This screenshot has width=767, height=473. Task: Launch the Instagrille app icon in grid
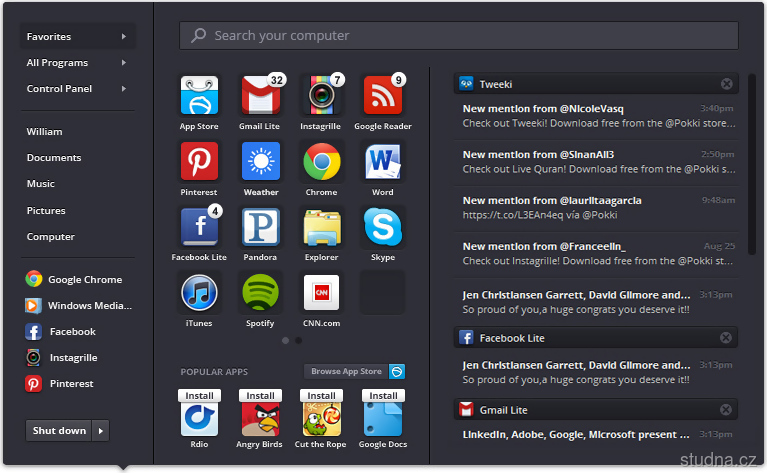321,95
